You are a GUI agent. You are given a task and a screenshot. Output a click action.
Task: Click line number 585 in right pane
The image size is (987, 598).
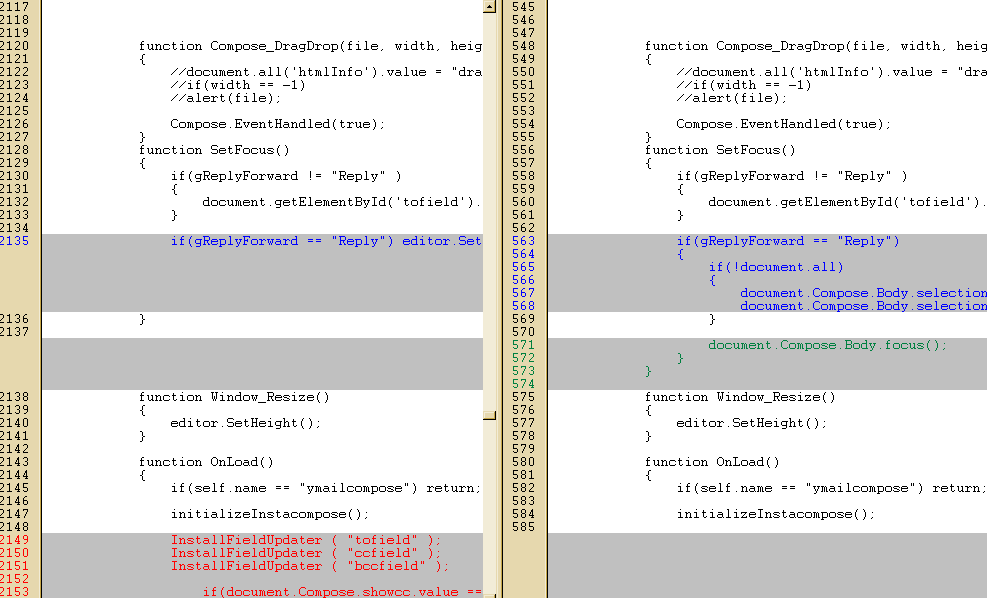[x=523, y=527]
